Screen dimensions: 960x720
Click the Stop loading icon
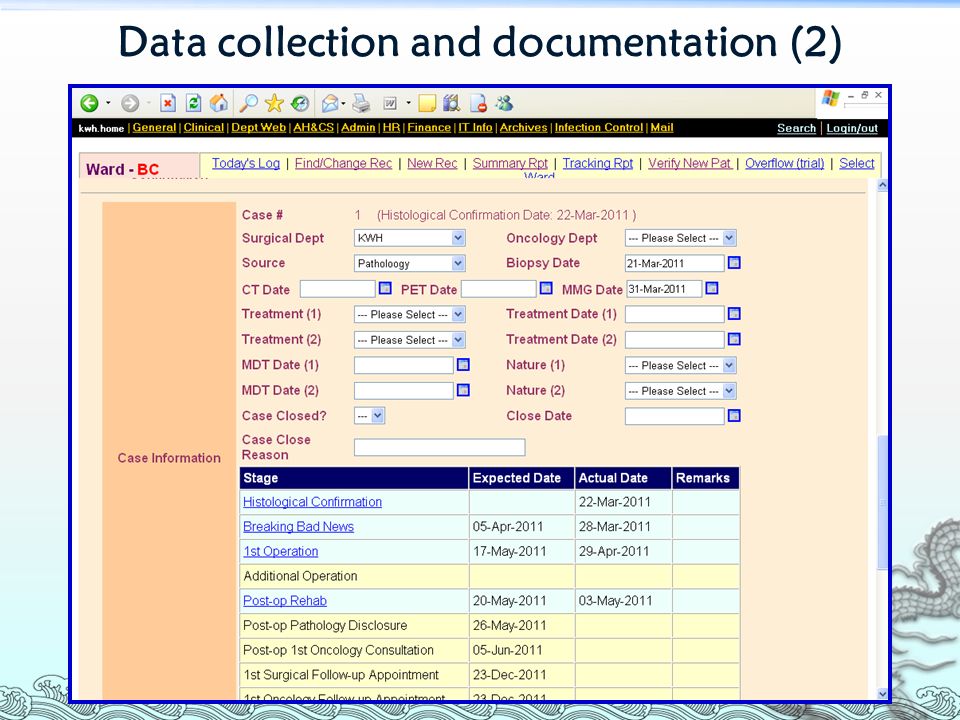pos(168,103)
